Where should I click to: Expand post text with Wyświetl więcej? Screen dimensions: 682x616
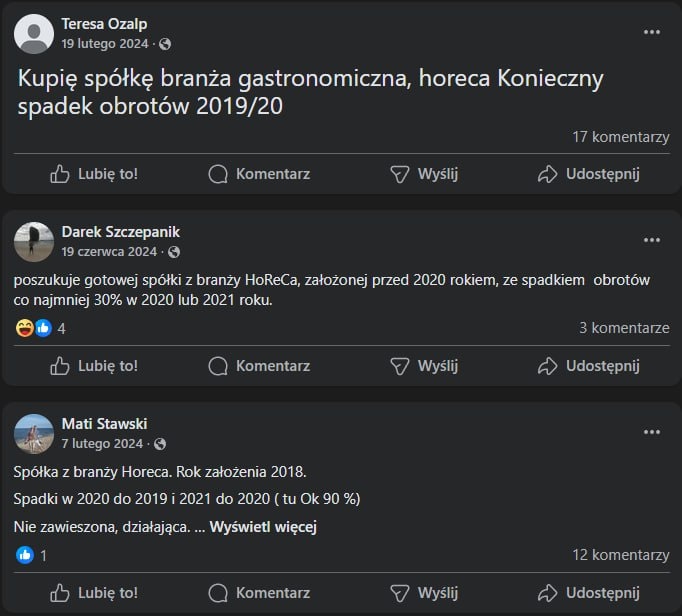pyautogui.click(x=263, y=526)
